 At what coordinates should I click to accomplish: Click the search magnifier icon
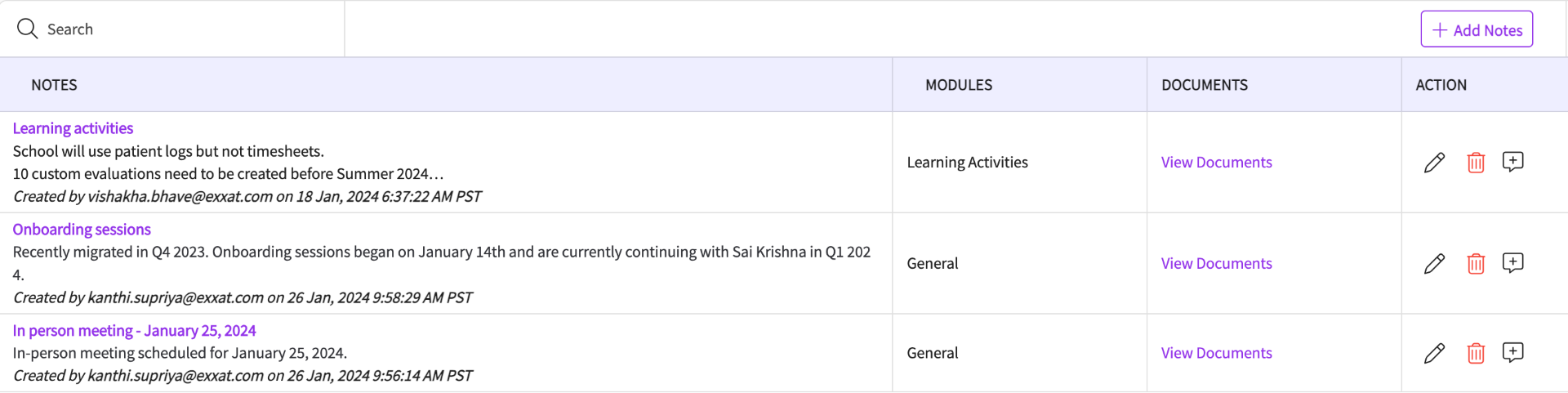click(x=27, y=29)
